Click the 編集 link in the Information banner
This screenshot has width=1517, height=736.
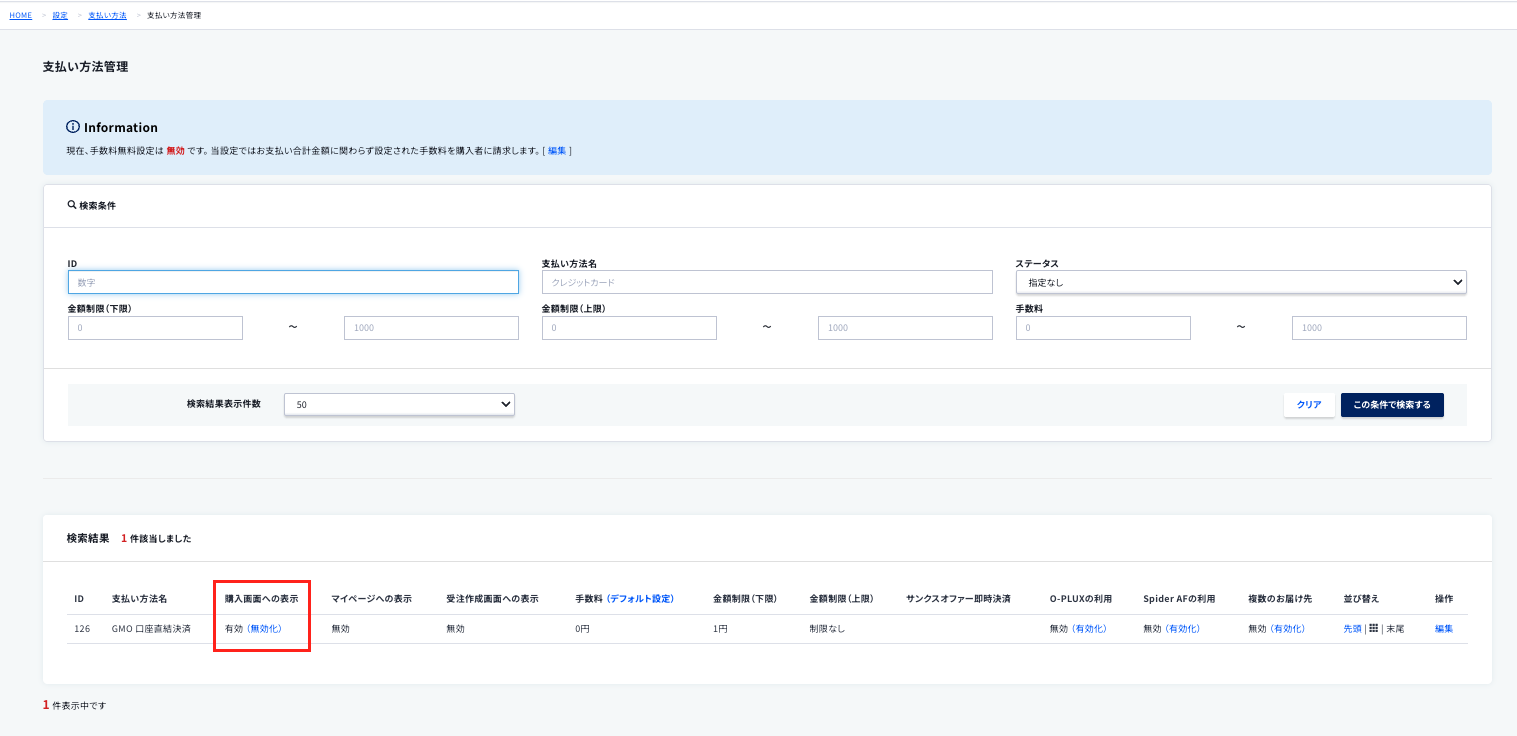557,150
